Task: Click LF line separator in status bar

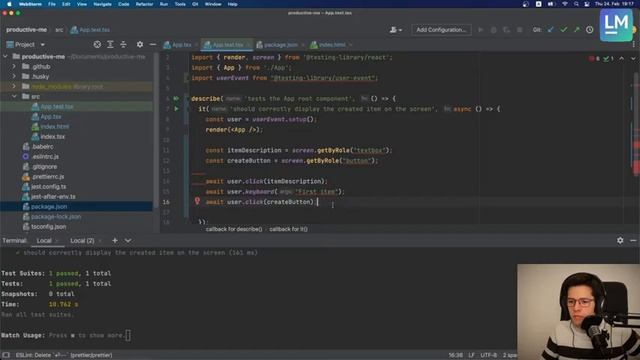Action: 471,355
